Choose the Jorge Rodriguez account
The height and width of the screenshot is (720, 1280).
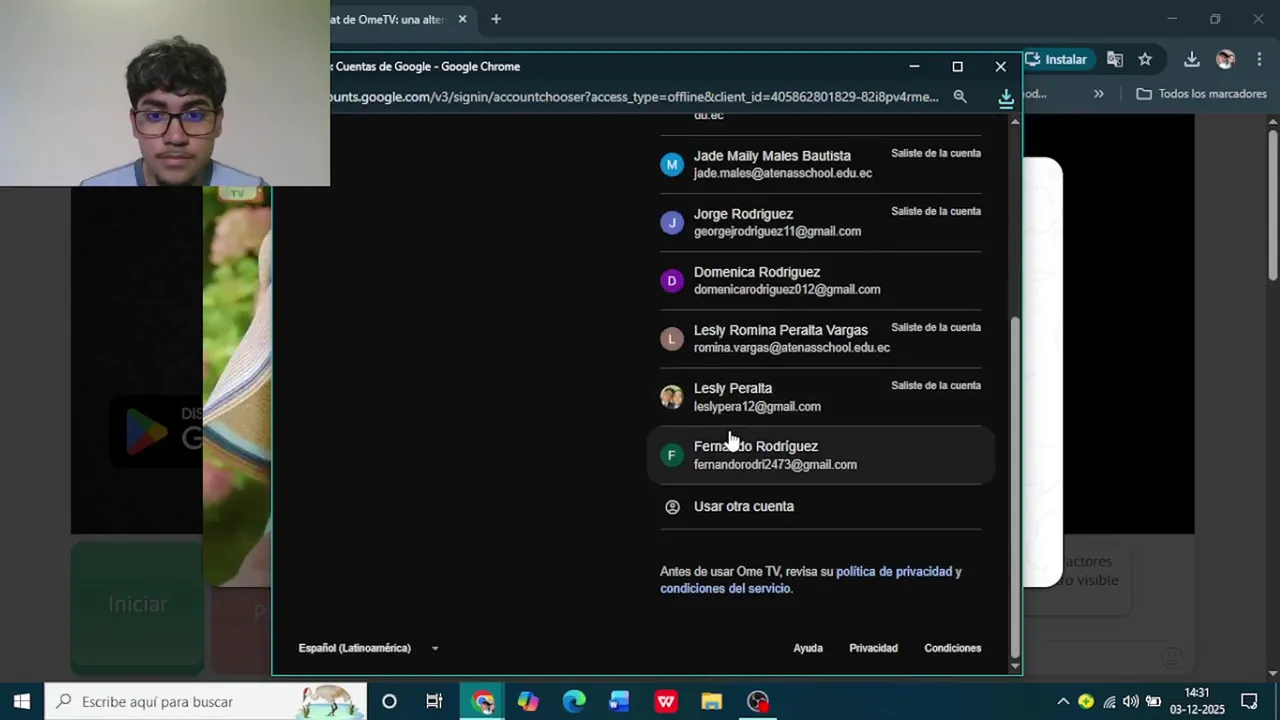(820, 222)
